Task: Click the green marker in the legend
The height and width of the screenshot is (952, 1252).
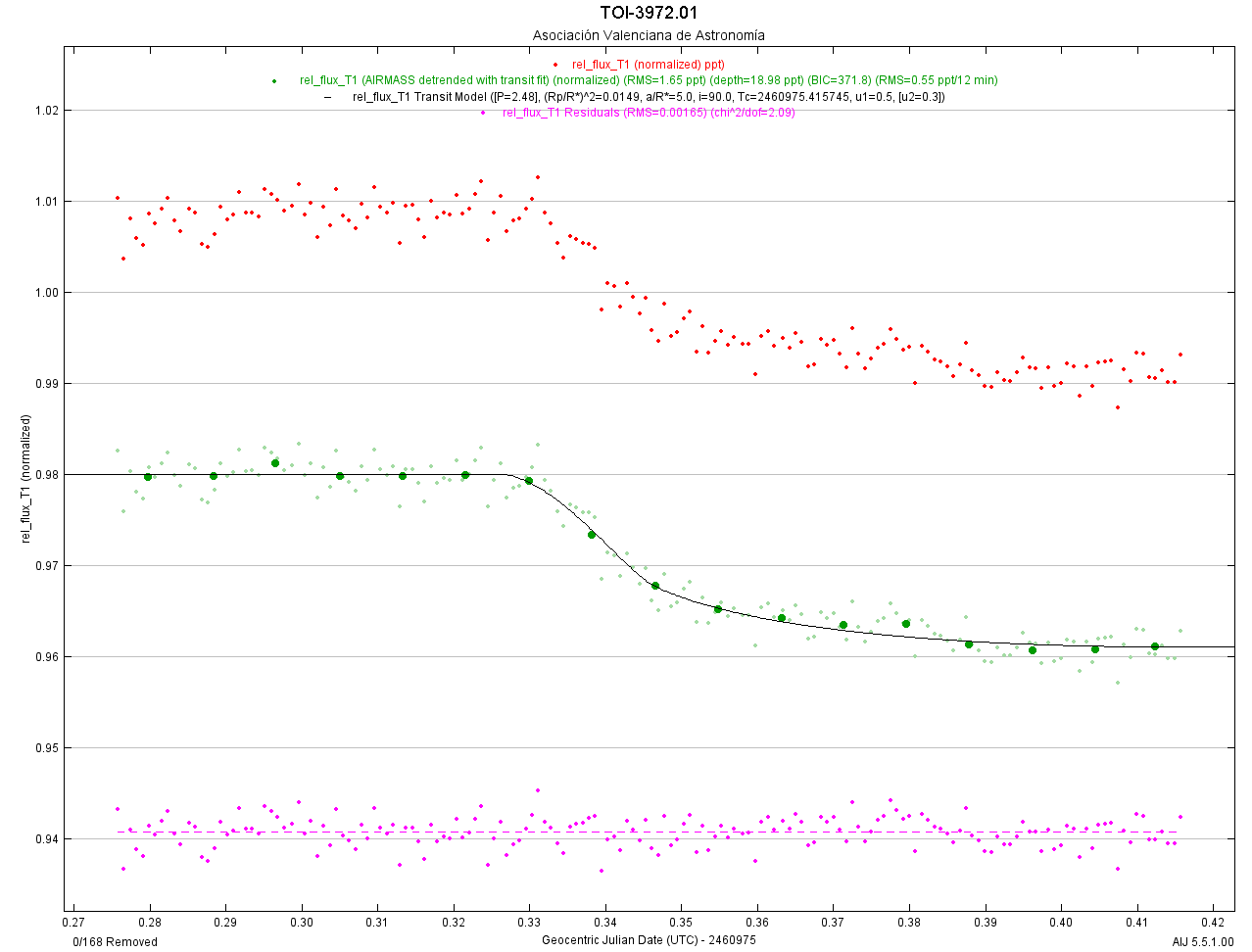Action: pos(274,80)
